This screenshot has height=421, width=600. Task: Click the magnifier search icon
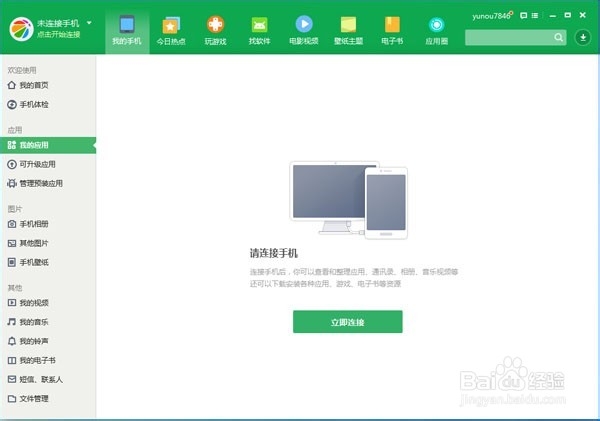click(559, 38)
